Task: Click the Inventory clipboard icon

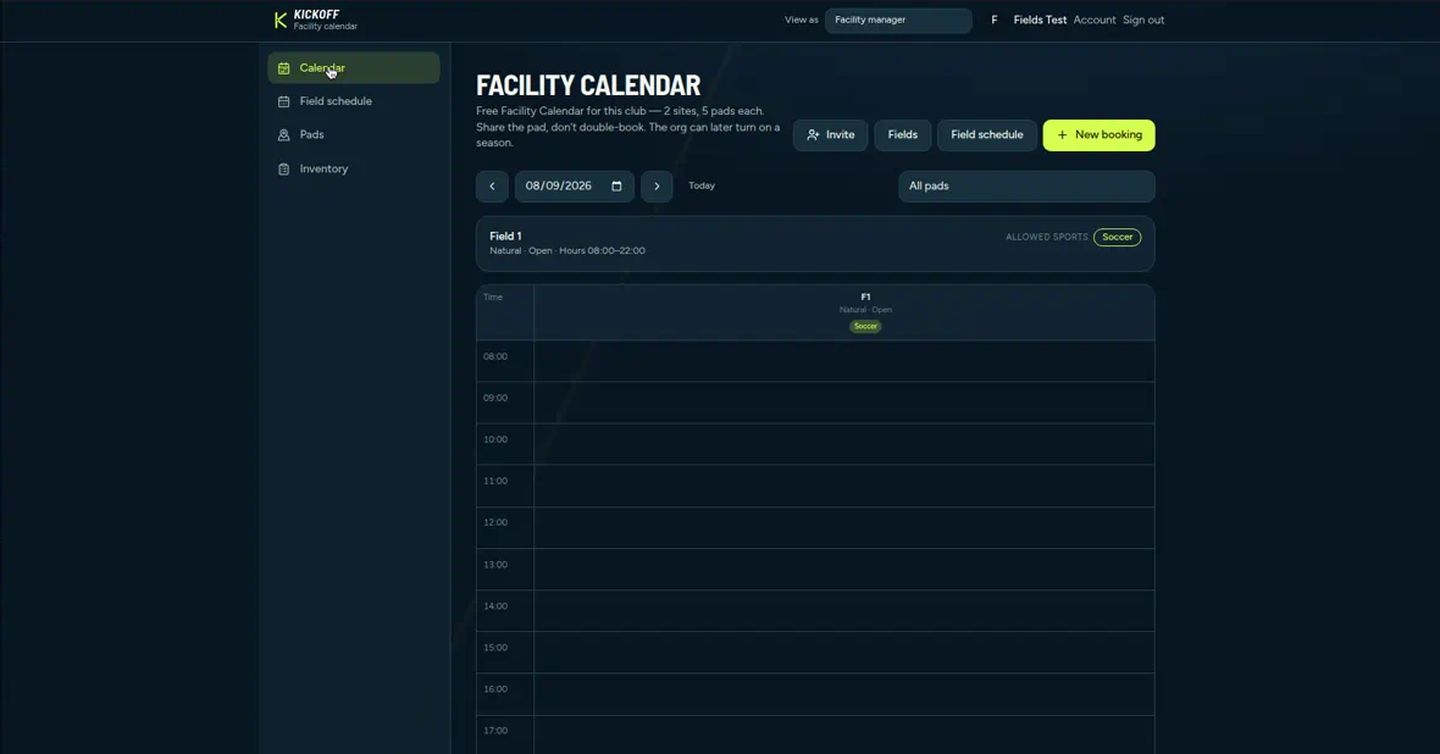Action: point(284,169)
